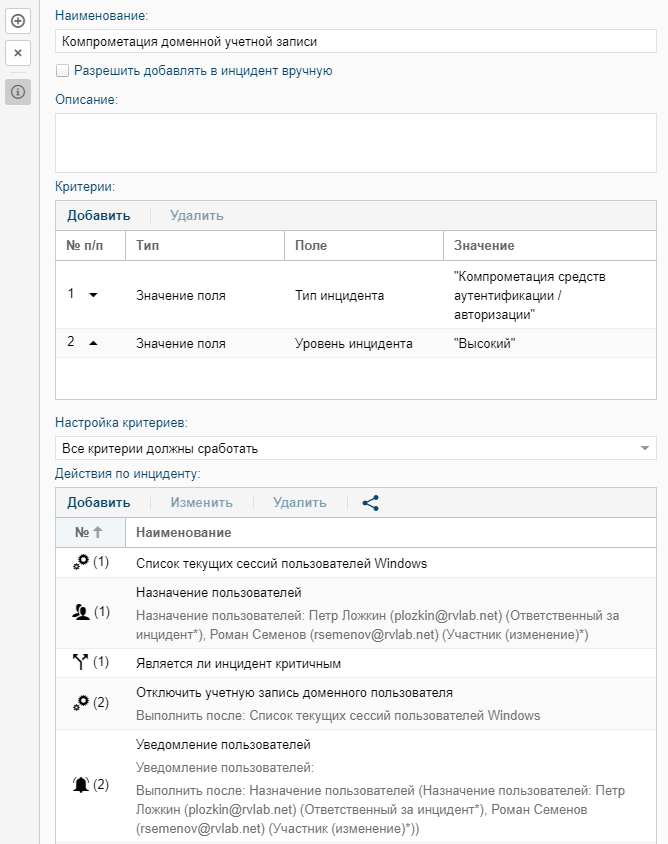Sort actions by the № column header

tap(90, 533)
